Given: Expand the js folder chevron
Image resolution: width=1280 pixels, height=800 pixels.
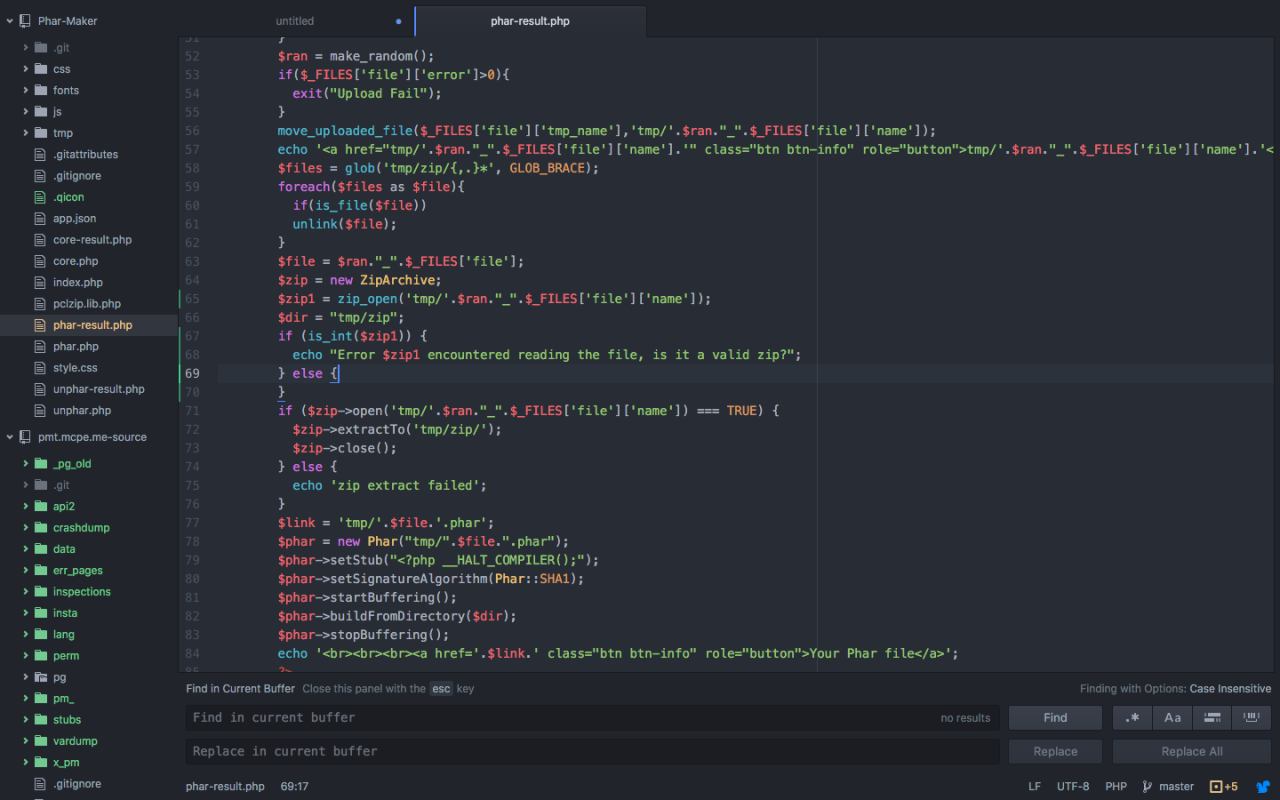Looking at the screenshot, I should coord(26,111).
